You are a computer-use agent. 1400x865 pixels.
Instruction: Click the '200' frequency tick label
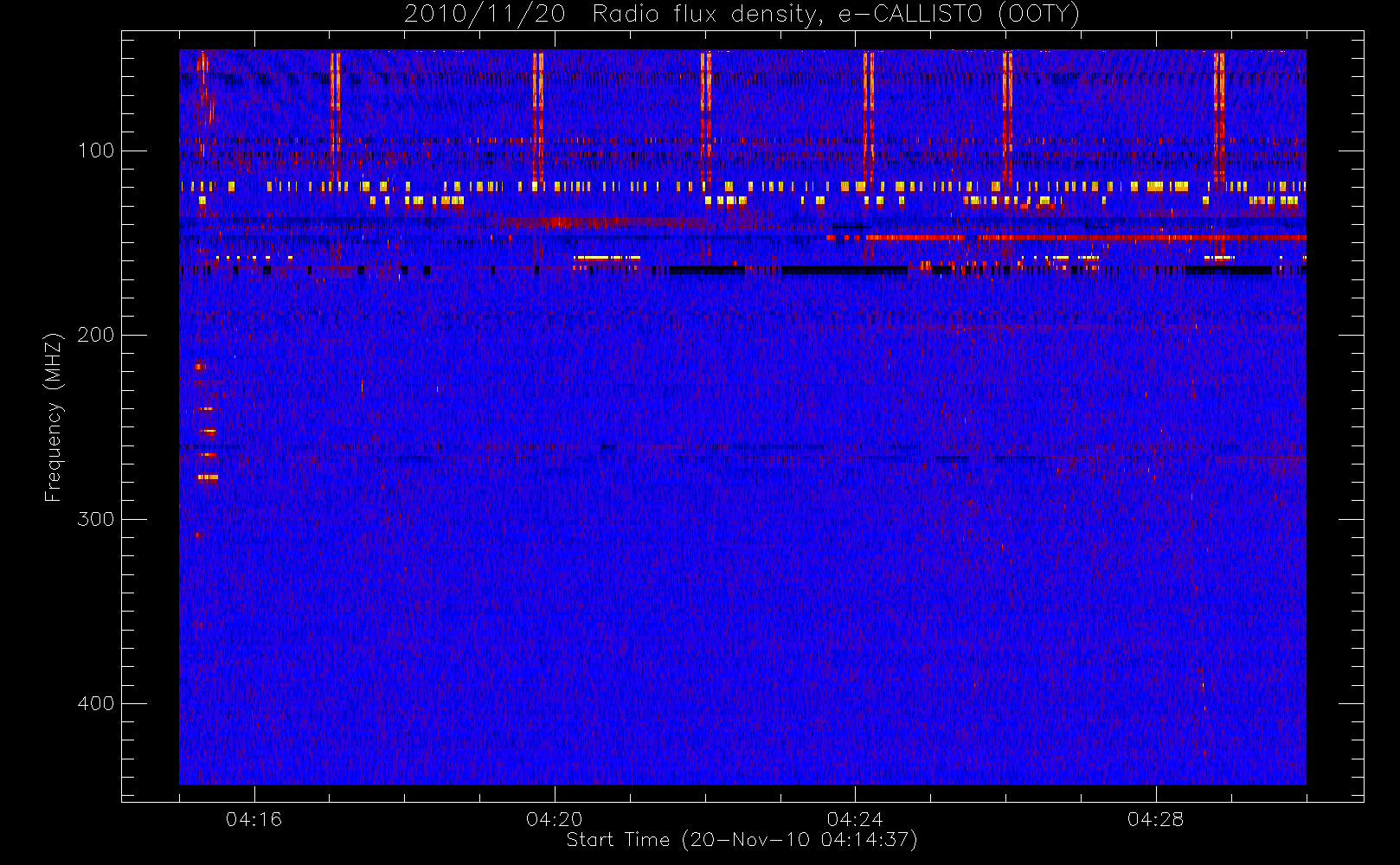(96, 335)
